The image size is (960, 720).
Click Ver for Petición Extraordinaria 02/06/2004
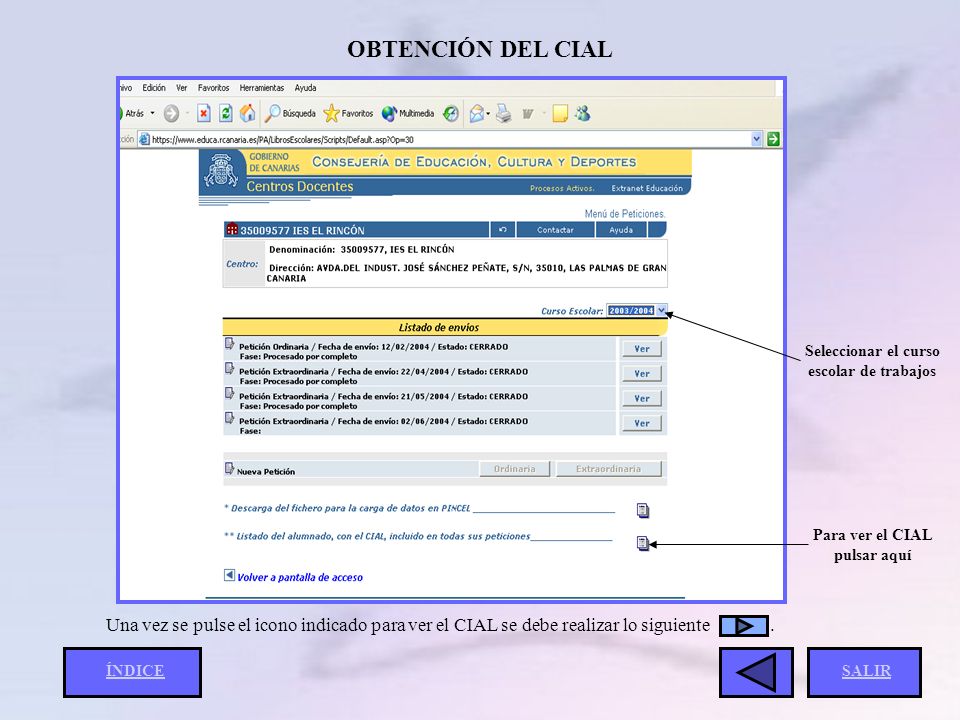[642, 423]
